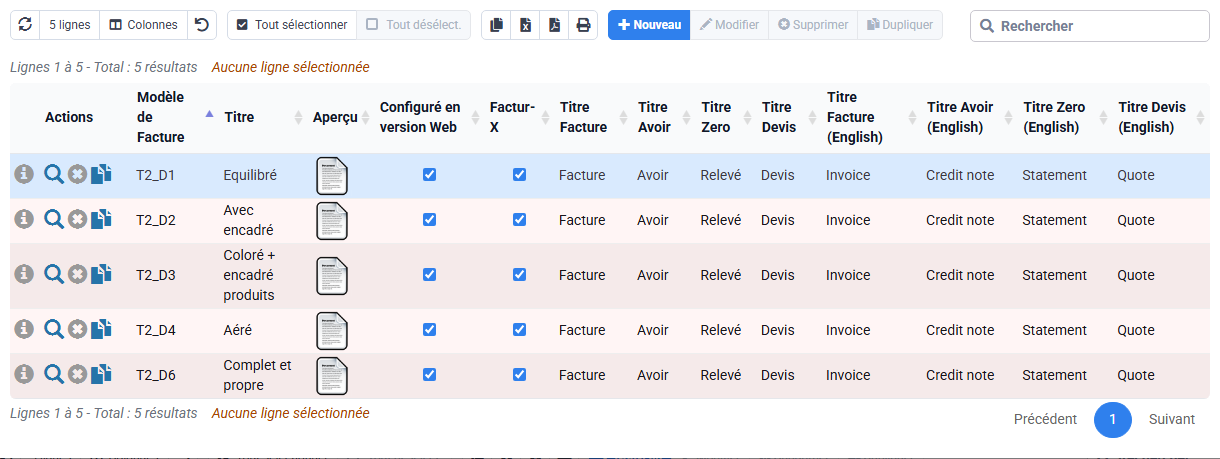Export table to Excel icon
This screenshot has width=1220, height=459.
(x=525, y=25)
